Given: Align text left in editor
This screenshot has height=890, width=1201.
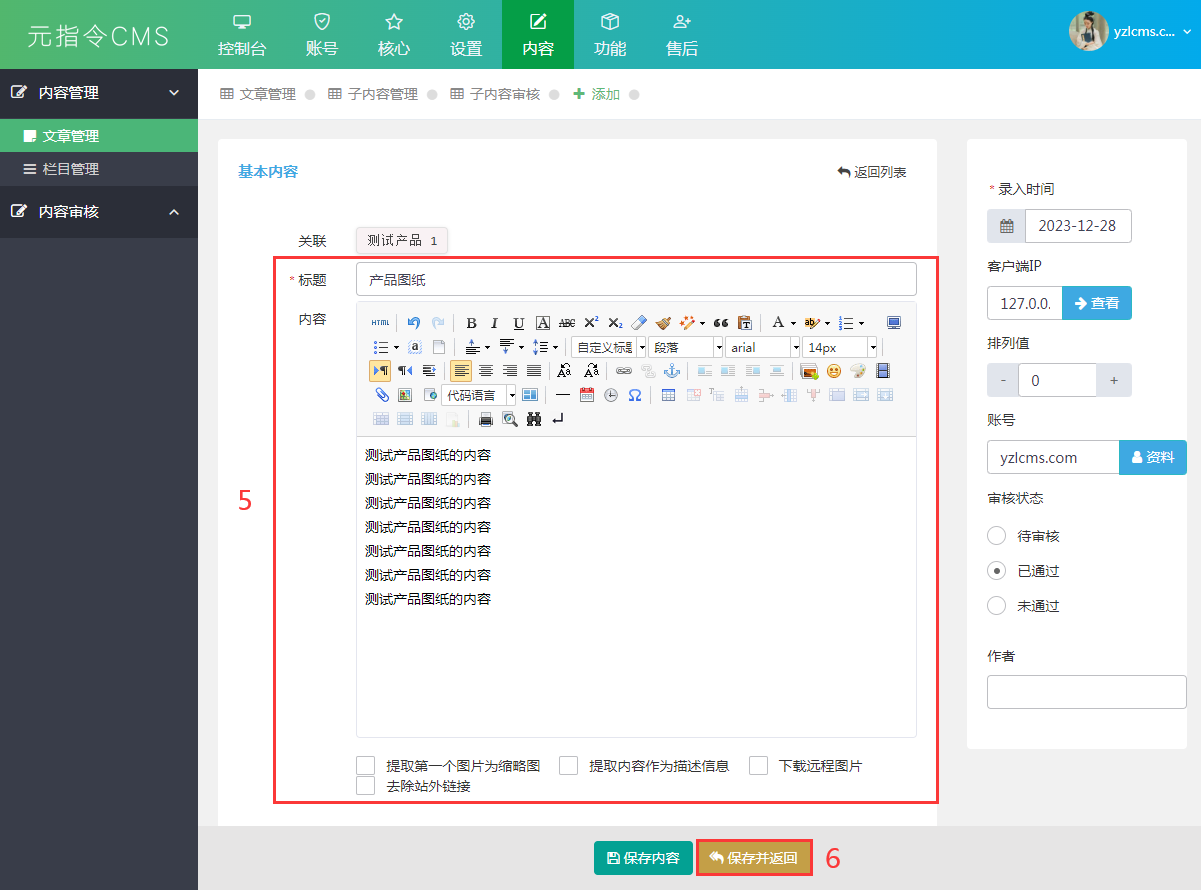Looking at the screenshot, I should point(461,371).
